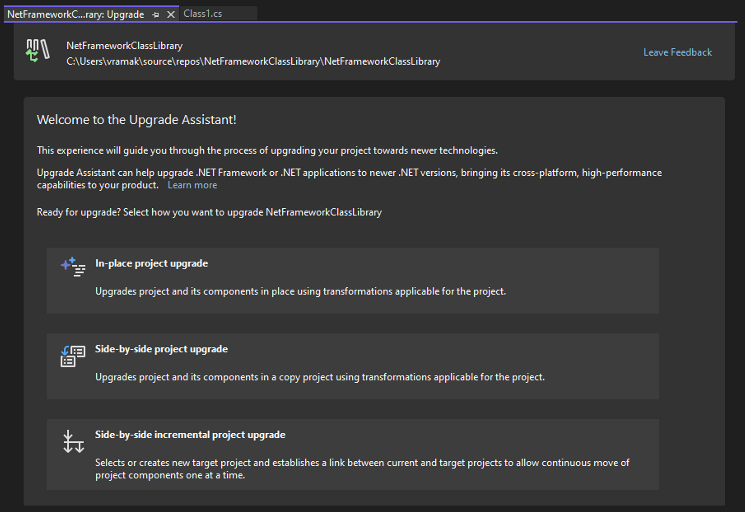Close the Upgrade tab
Image resolution: width=745 pixels, height=512 pixels.
[x=171, y=15]
